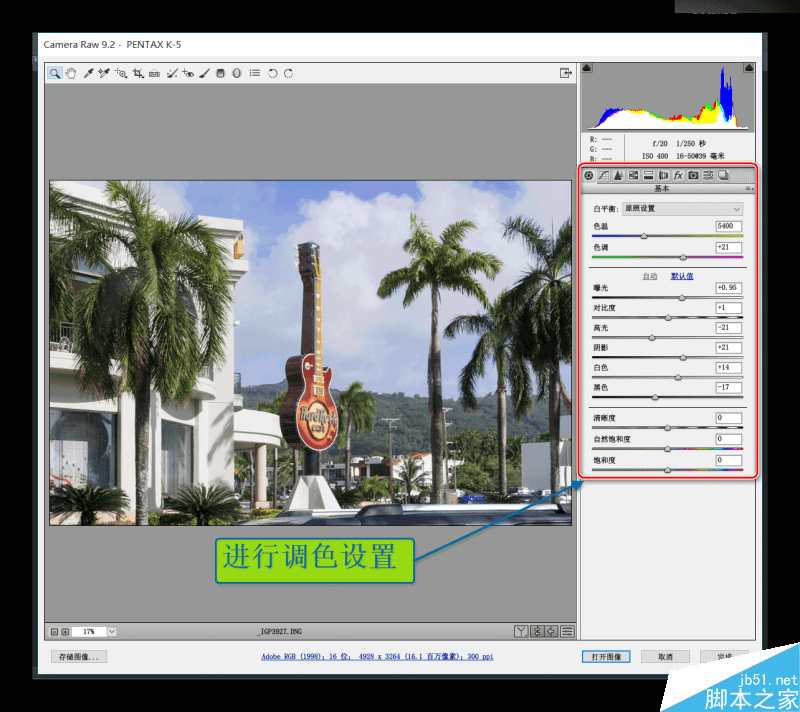Select the White Balance eyedropper tool

[89, 72]
